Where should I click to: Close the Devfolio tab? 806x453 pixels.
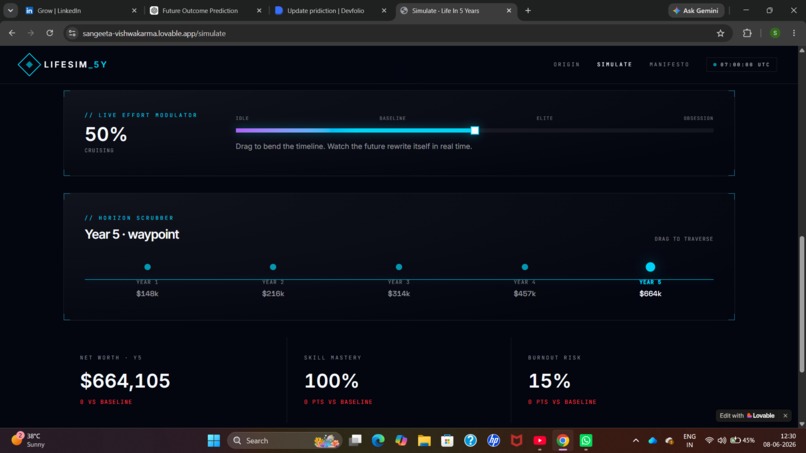click(384, 10)
